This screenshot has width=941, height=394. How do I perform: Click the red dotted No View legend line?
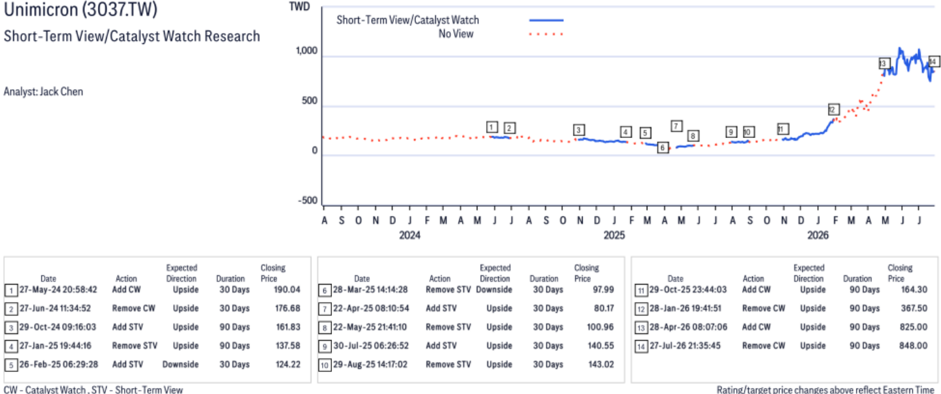tap(546, 34)
